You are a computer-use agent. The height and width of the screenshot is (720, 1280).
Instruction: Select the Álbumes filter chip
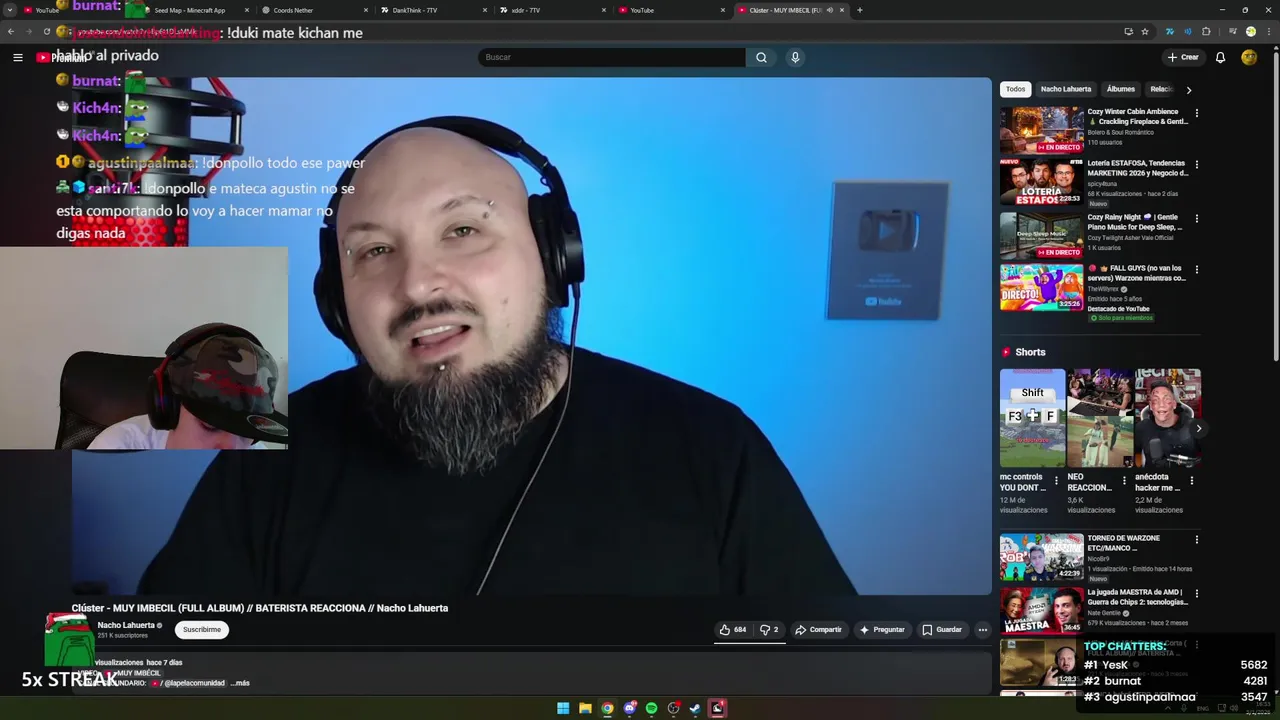pos(1120,89)
